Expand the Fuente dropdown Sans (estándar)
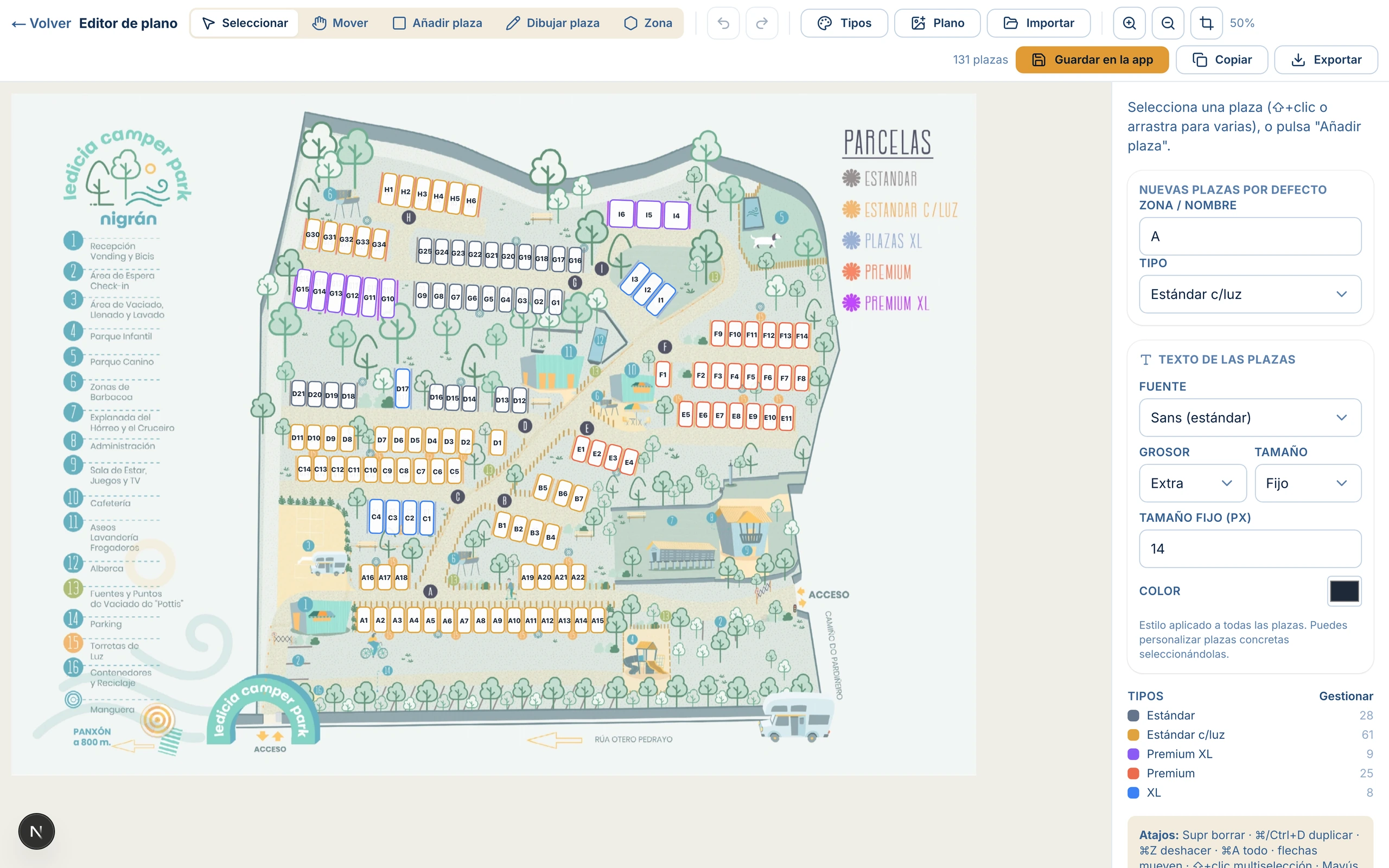The width and height of the screenshot is (1389, 868). [x=1250, y=417]
